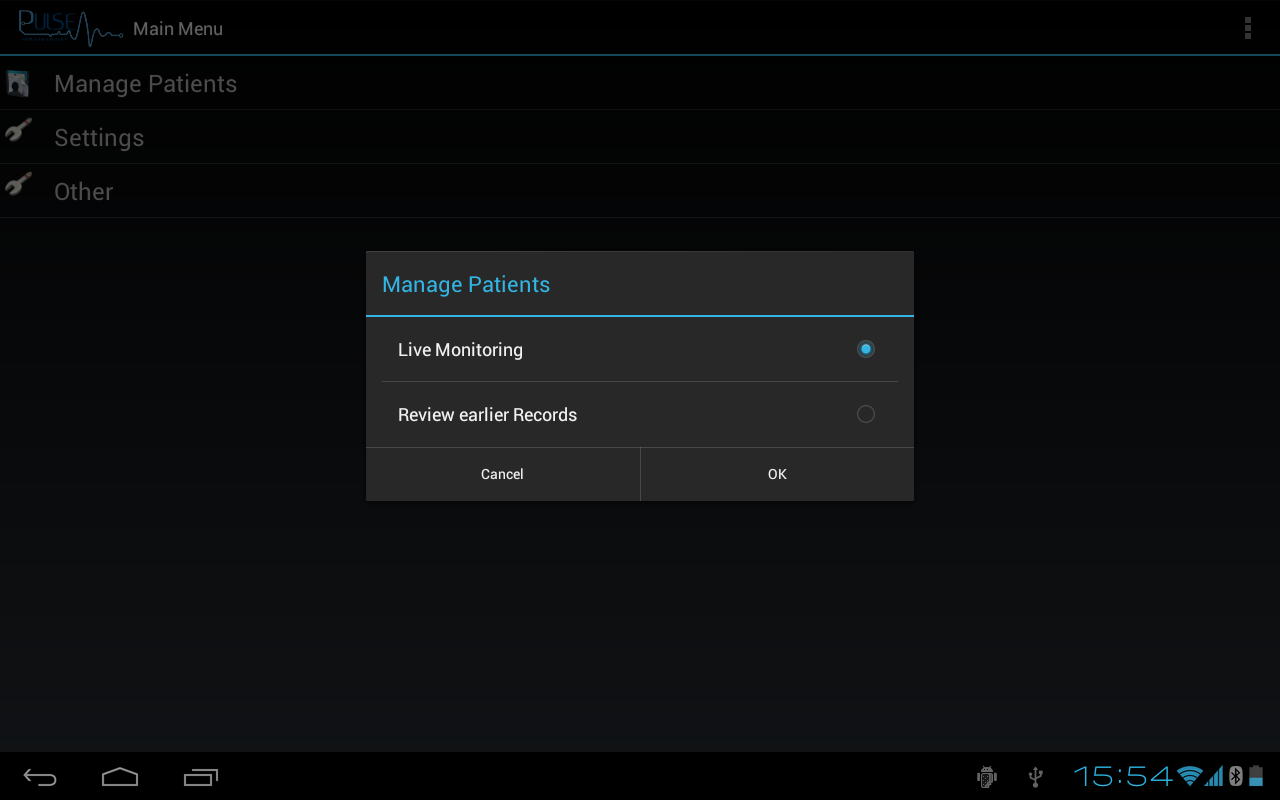1280x800 pixels.
Task: Open the three-dot overflow menu
Action: tap(1247, 28)
